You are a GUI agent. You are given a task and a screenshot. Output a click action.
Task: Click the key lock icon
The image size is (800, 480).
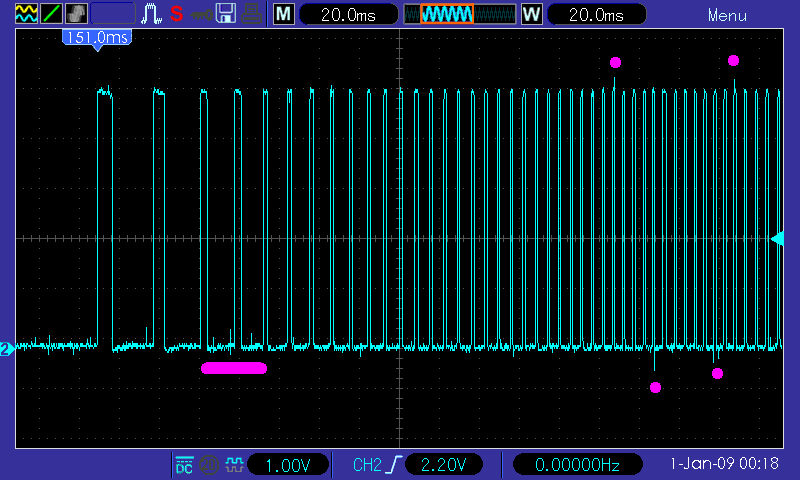(x=201, y=15)
